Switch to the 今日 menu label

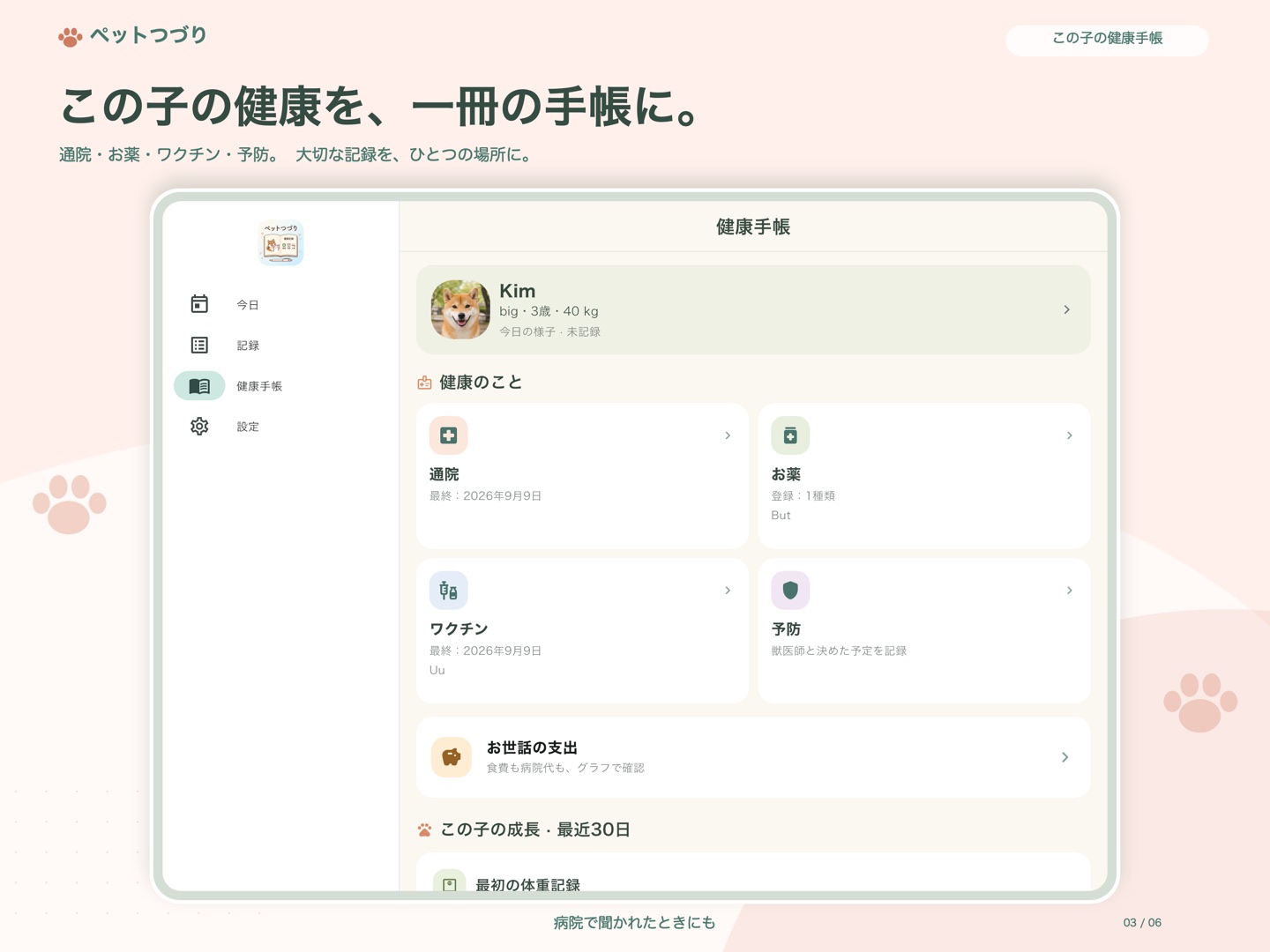(x=248, y=305)
